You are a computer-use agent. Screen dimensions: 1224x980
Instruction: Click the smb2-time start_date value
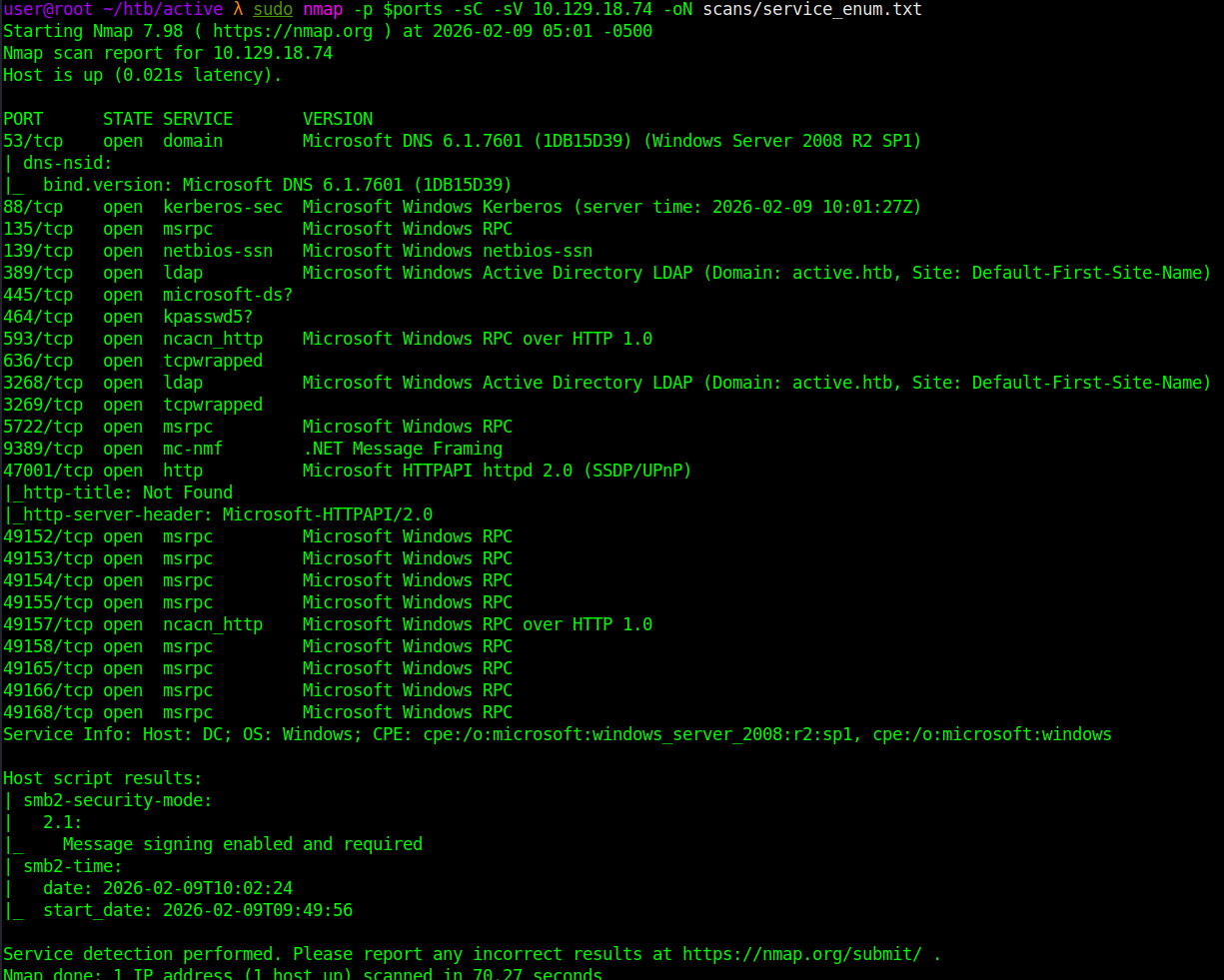coord(257,910)
